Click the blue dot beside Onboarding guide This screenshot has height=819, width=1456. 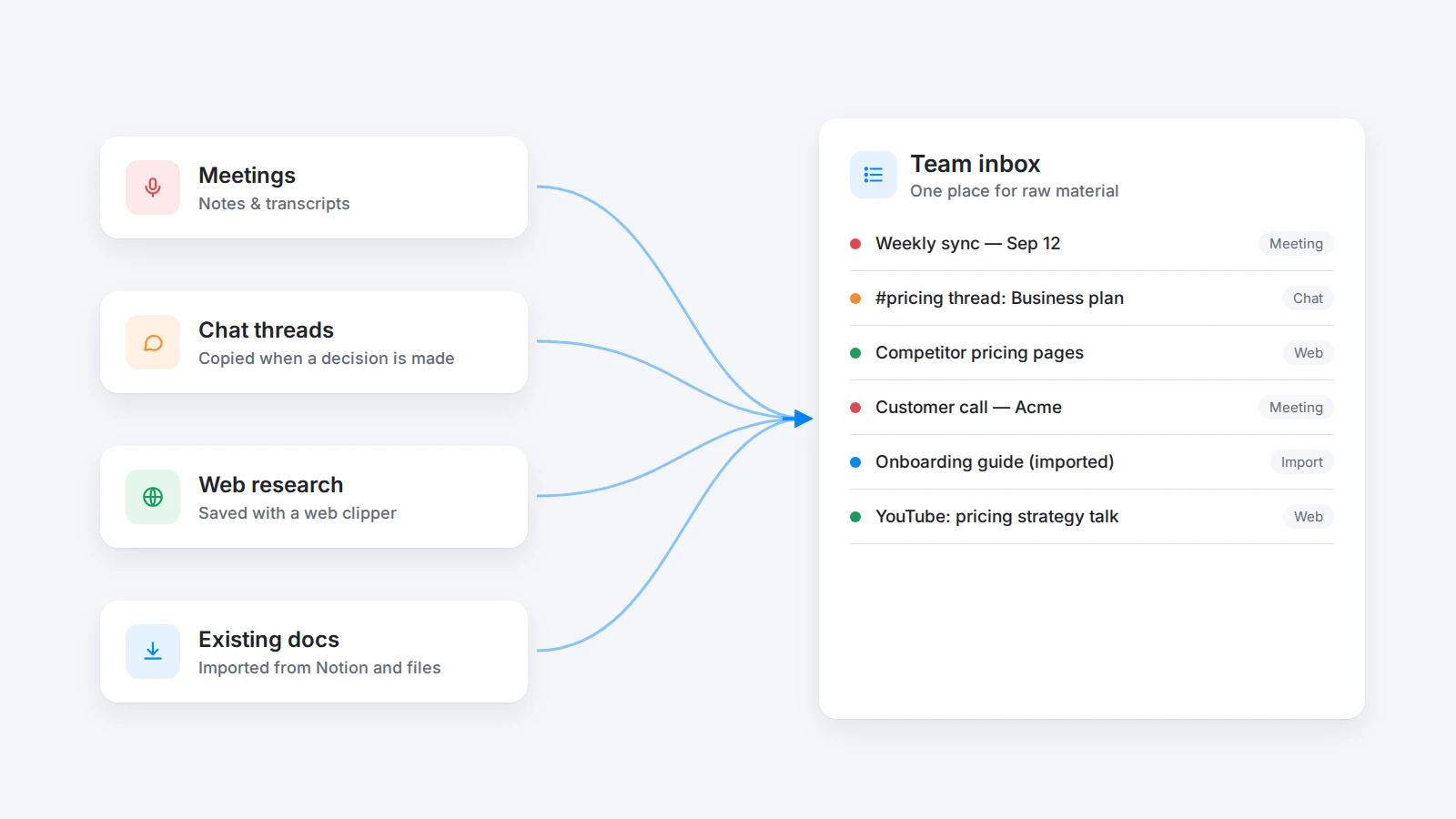pos(855,462)
